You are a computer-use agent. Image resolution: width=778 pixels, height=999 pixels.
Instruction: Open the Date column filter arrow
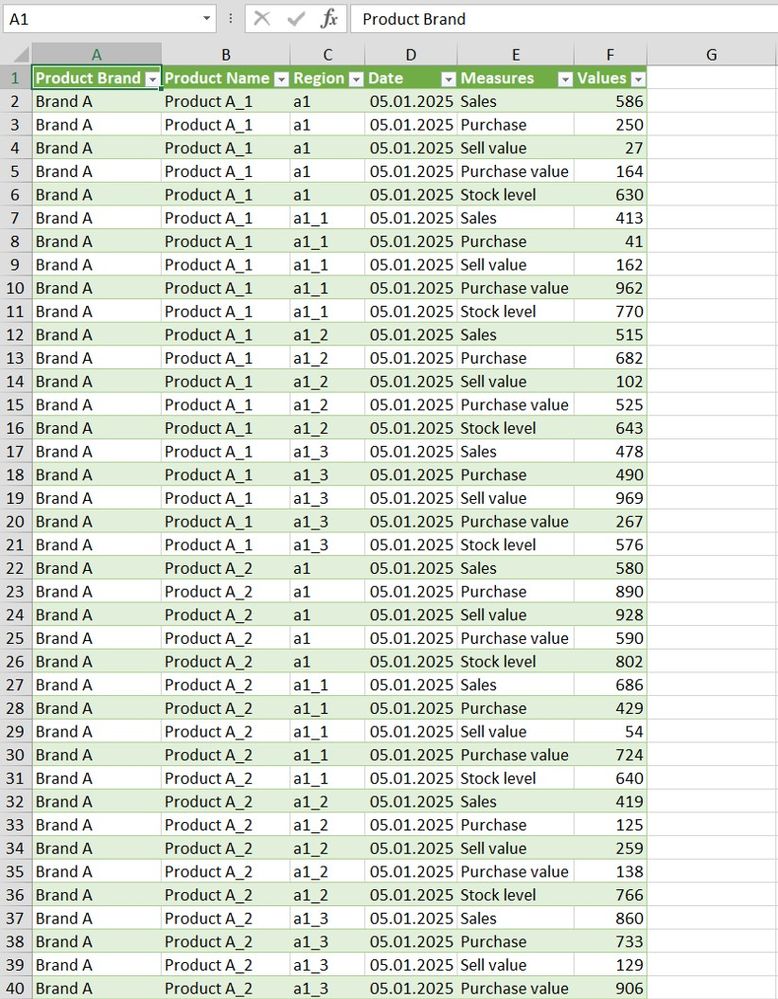pyautogui.click(x=449, y=79)
